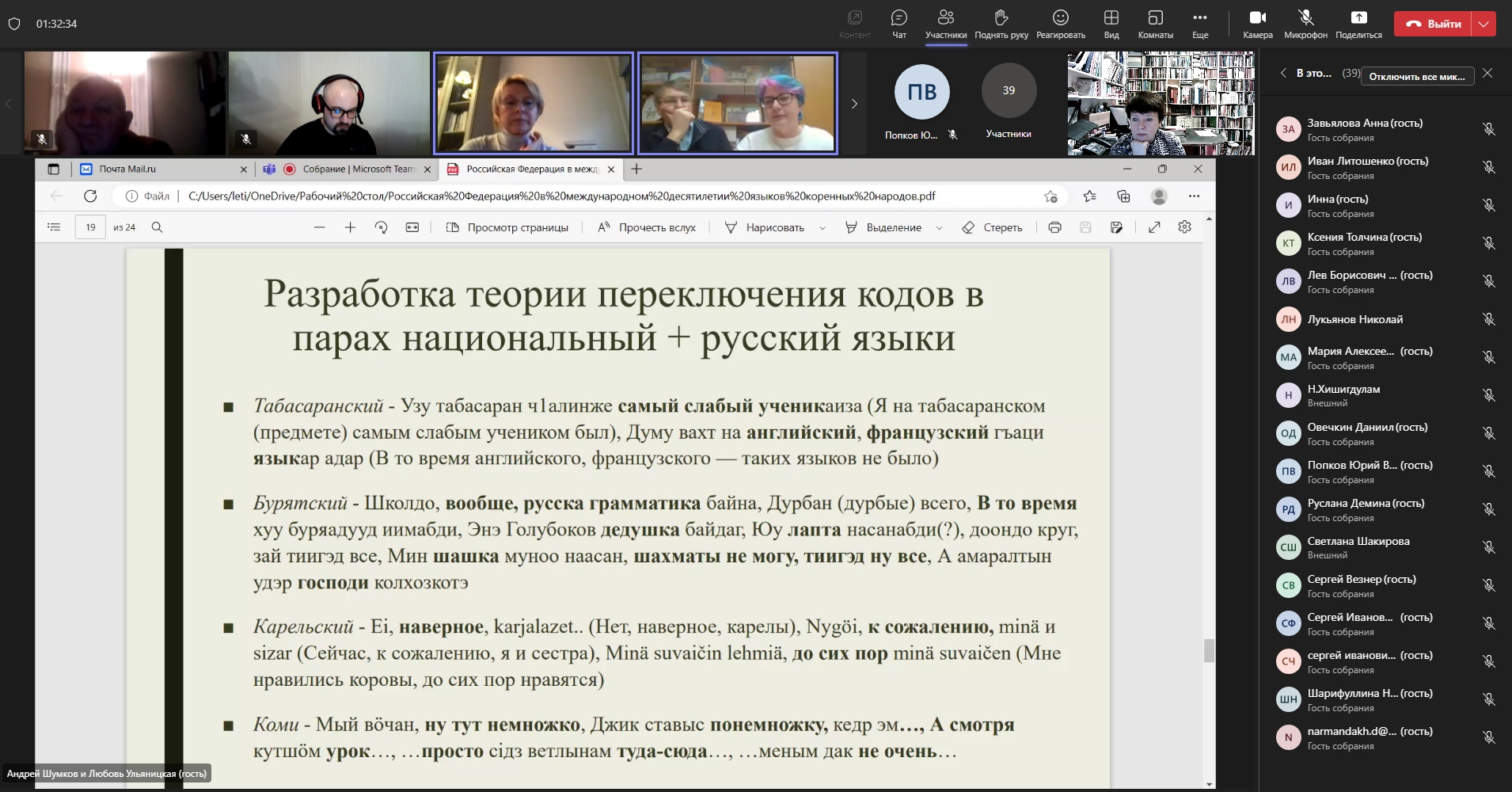Expand the Highlight options dropdown arrow

pyautogui.click(x=939, y=228)
